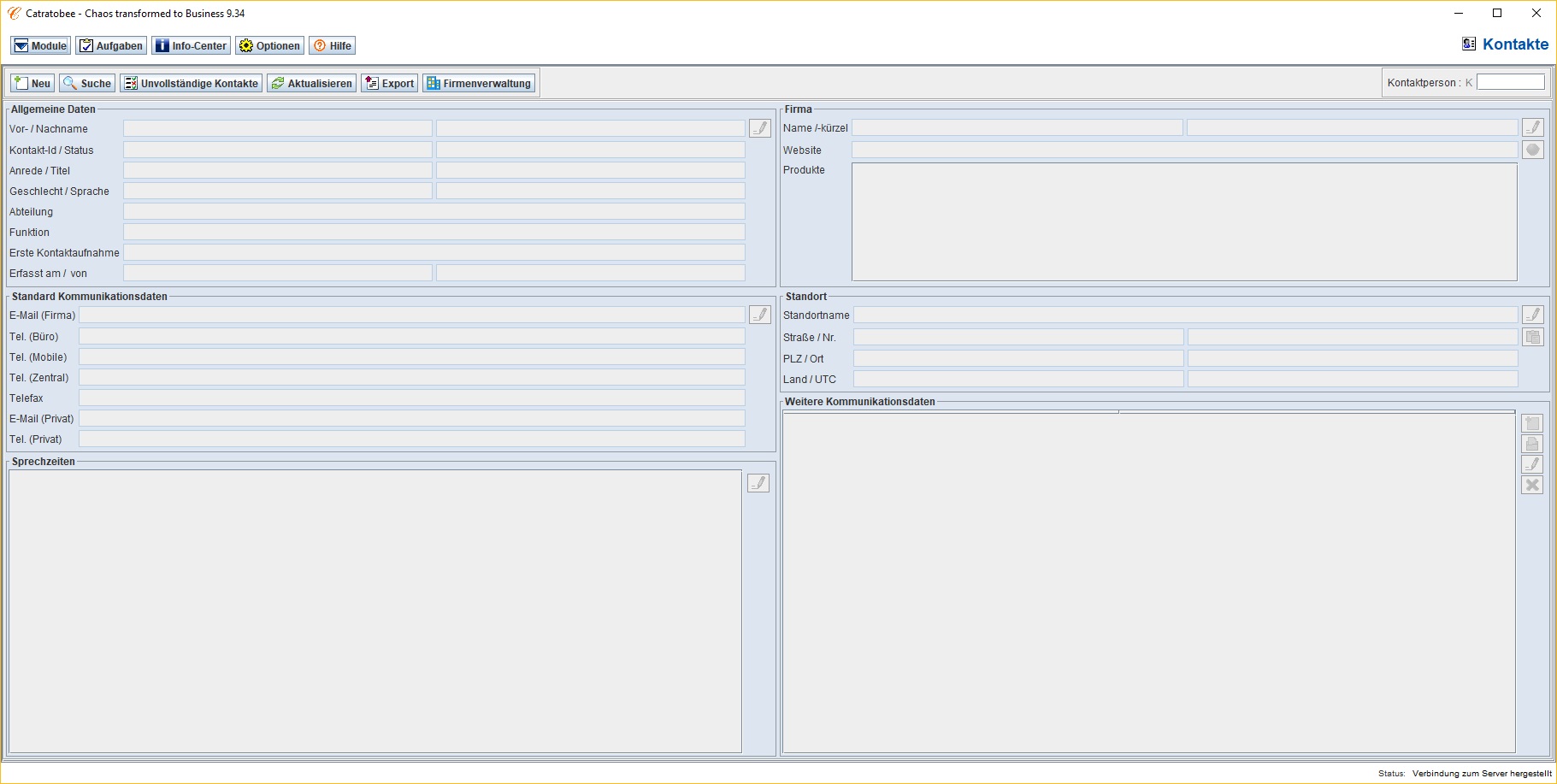1557x784 pixels.
Task: Open the Aufgaben menu
Action: click(111, 46)
